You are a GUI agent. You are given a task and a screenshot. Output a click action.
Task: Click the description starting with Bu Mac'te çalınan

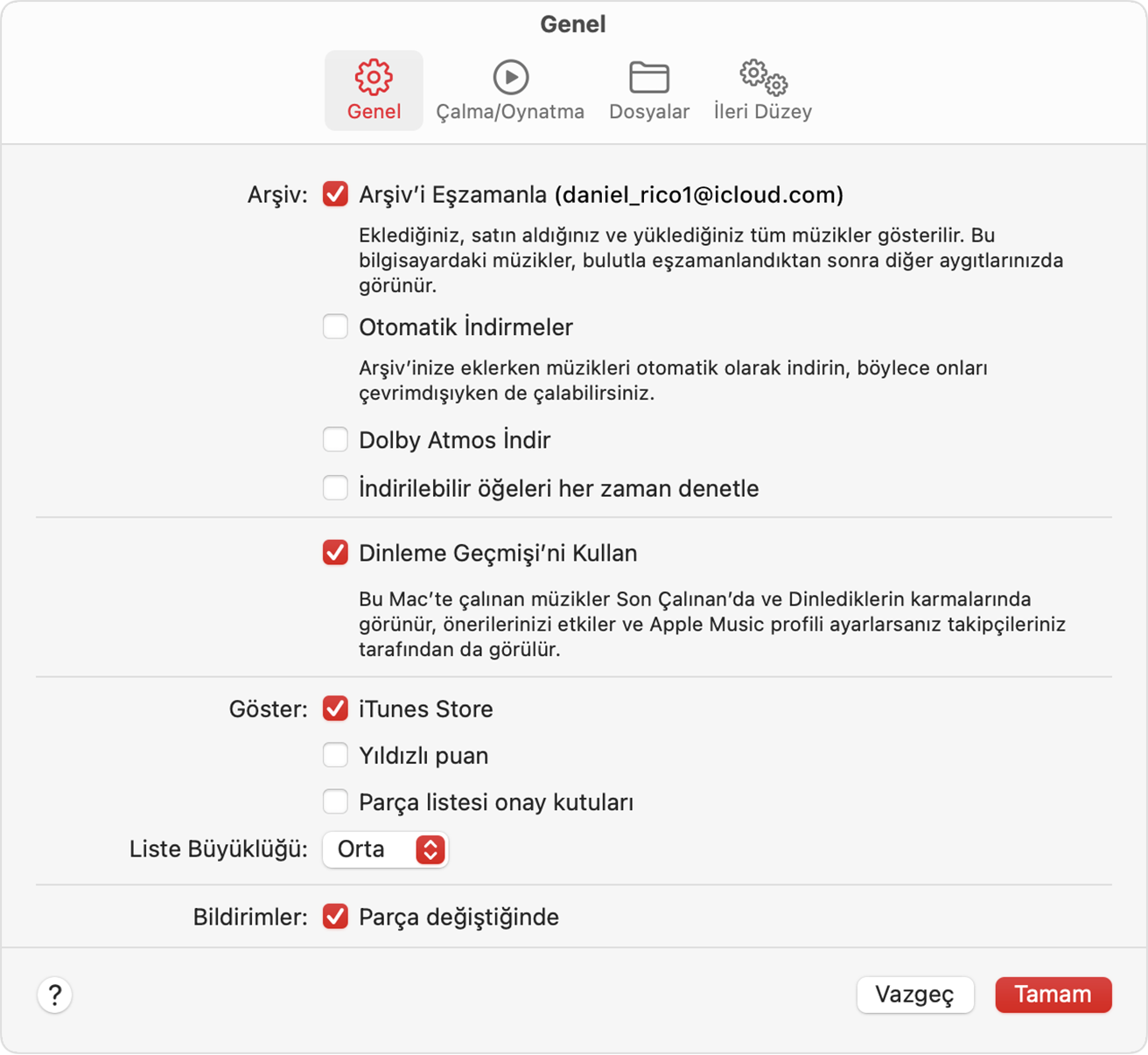coord(712,624)
